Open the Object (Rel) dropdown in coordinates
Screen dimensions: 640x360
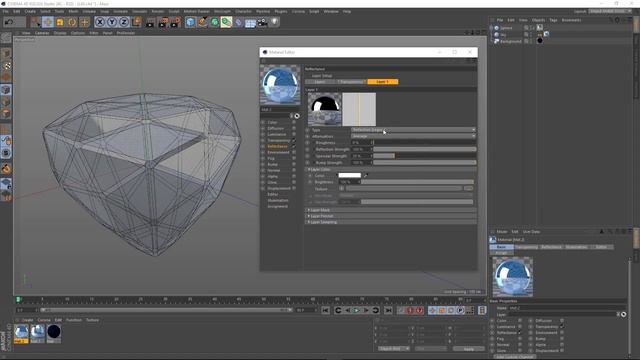point(393,349)
